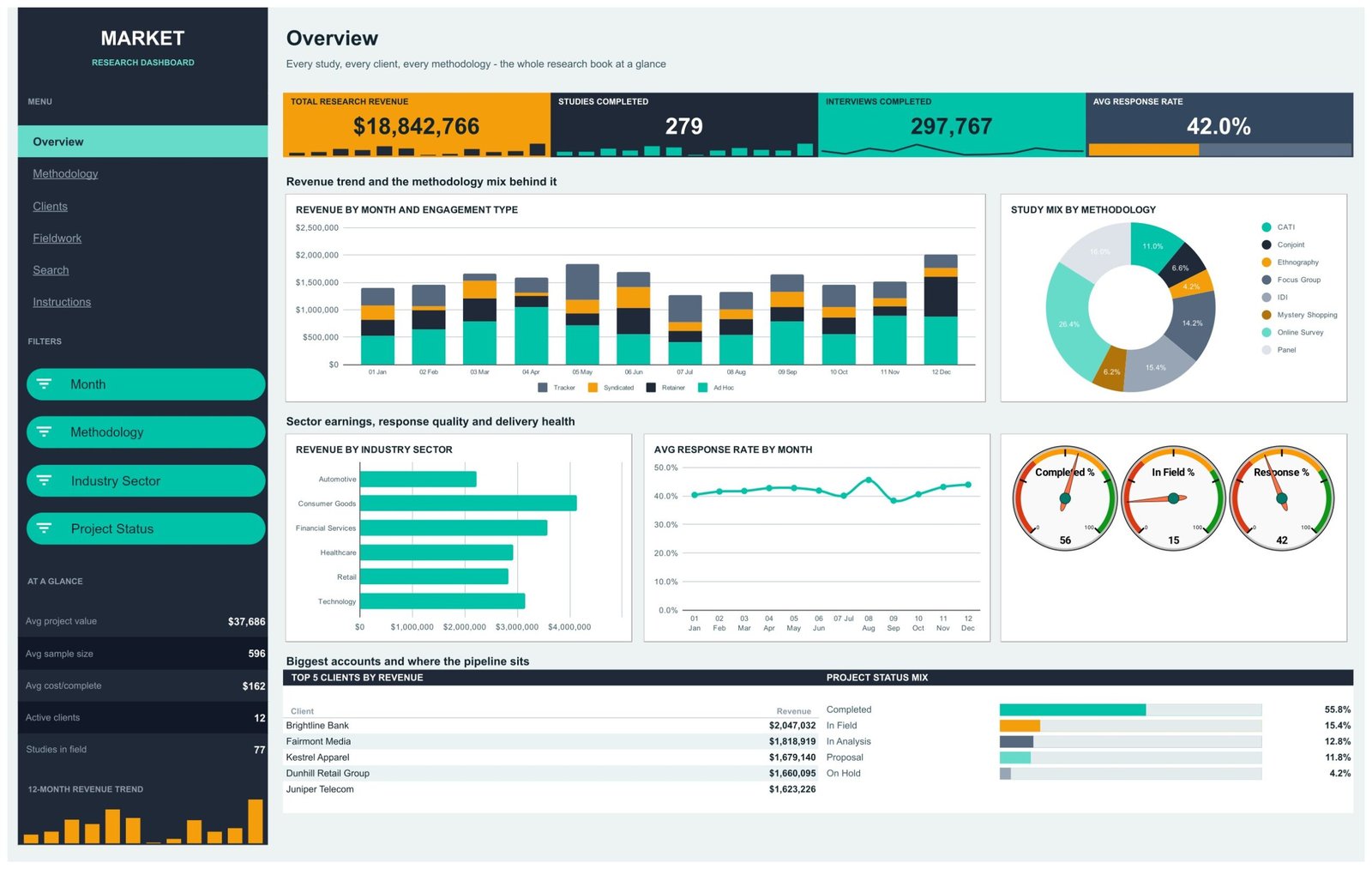Click the Studies in field value 77
Screen dimensions: 1372x869
[260, 750]
